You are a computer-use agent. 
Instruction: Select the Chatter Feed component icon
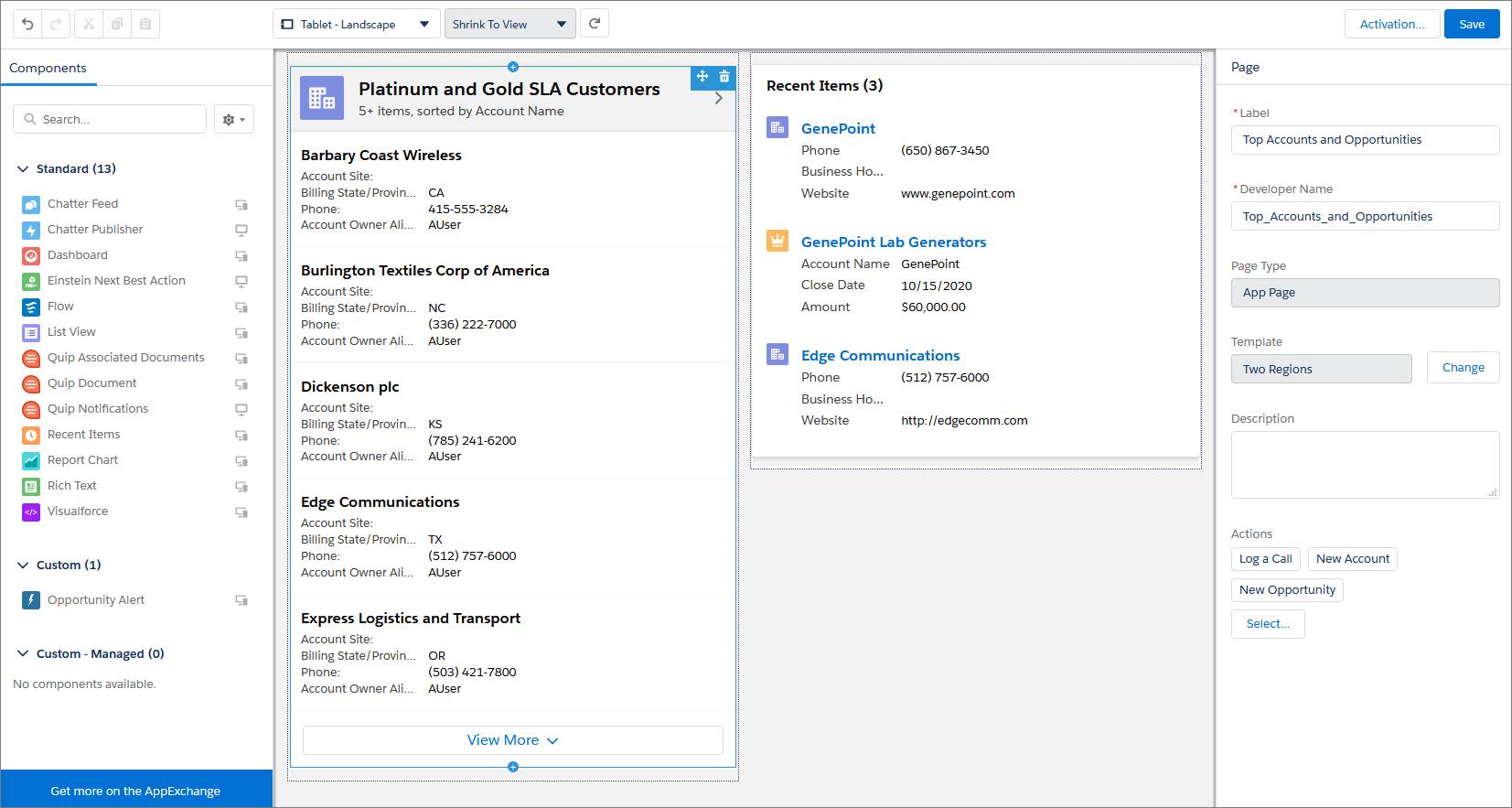(x=31, y=204)
